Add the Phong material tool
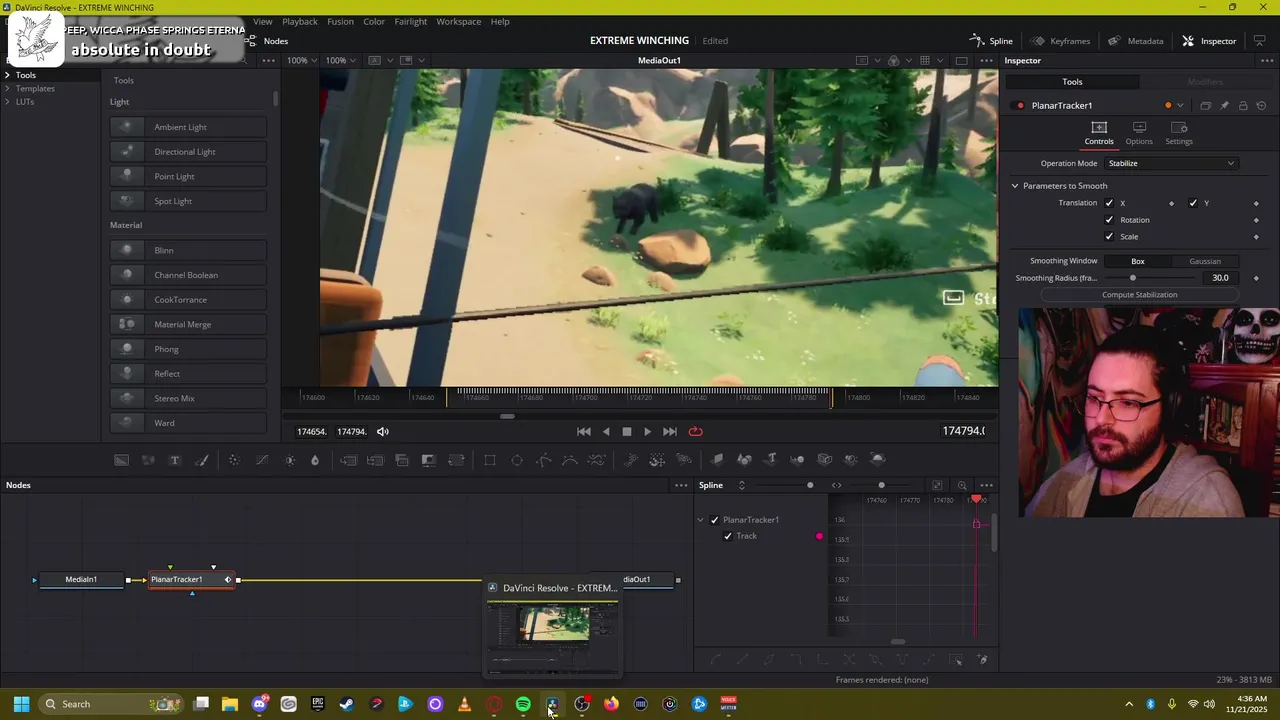 coord(188,349)
